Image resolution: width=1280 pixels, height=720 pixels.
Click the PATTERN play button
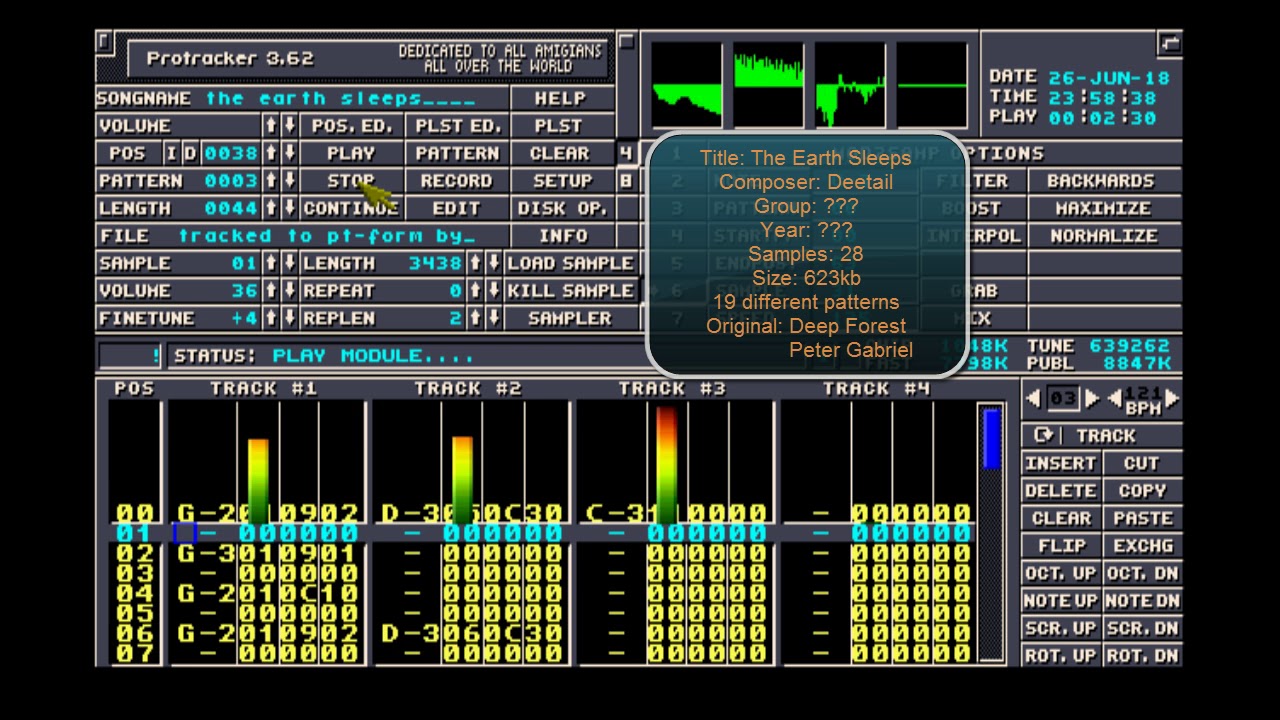click(x=456, y=154)
